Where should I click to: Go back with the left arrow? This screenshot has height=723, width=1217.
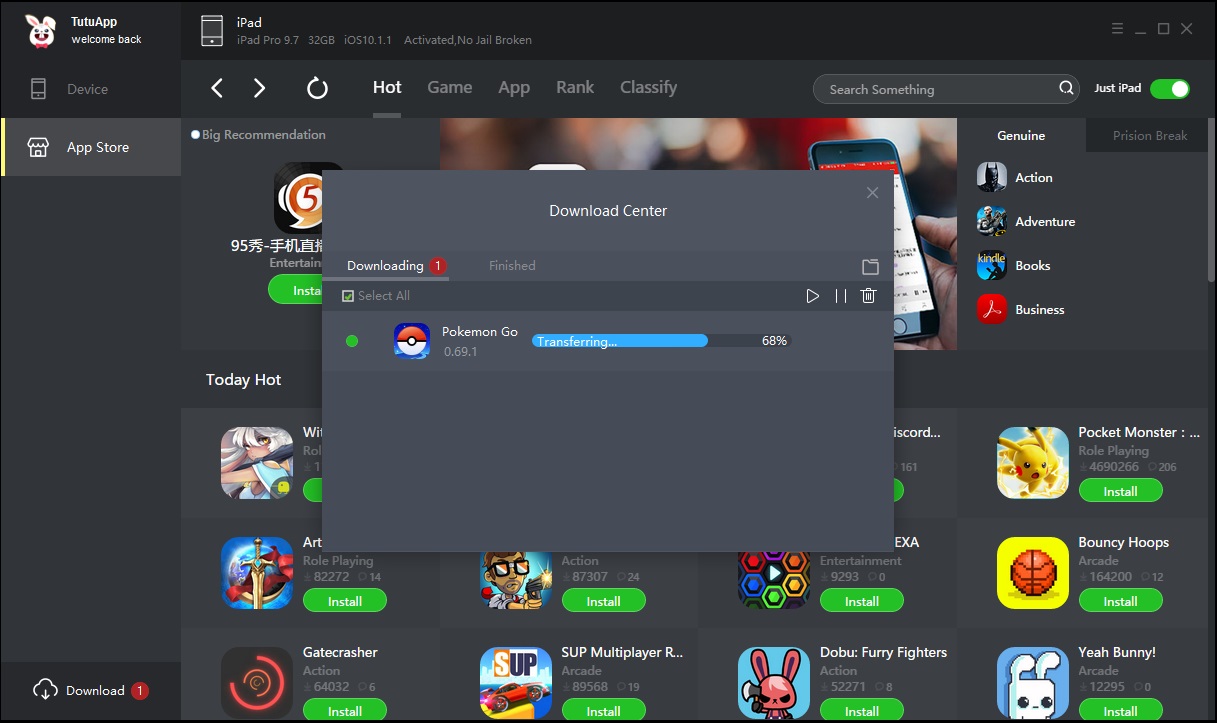[217, 88]
